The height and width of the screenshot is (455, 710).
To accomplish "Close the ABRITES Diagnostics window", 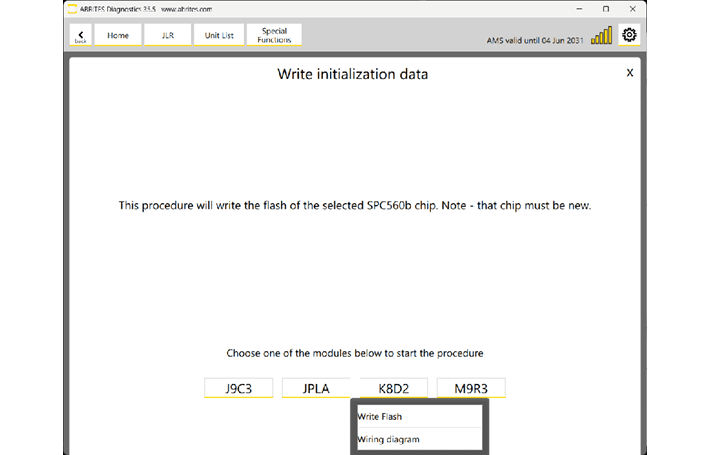I will pyautogui.click(x=633, y=9).
